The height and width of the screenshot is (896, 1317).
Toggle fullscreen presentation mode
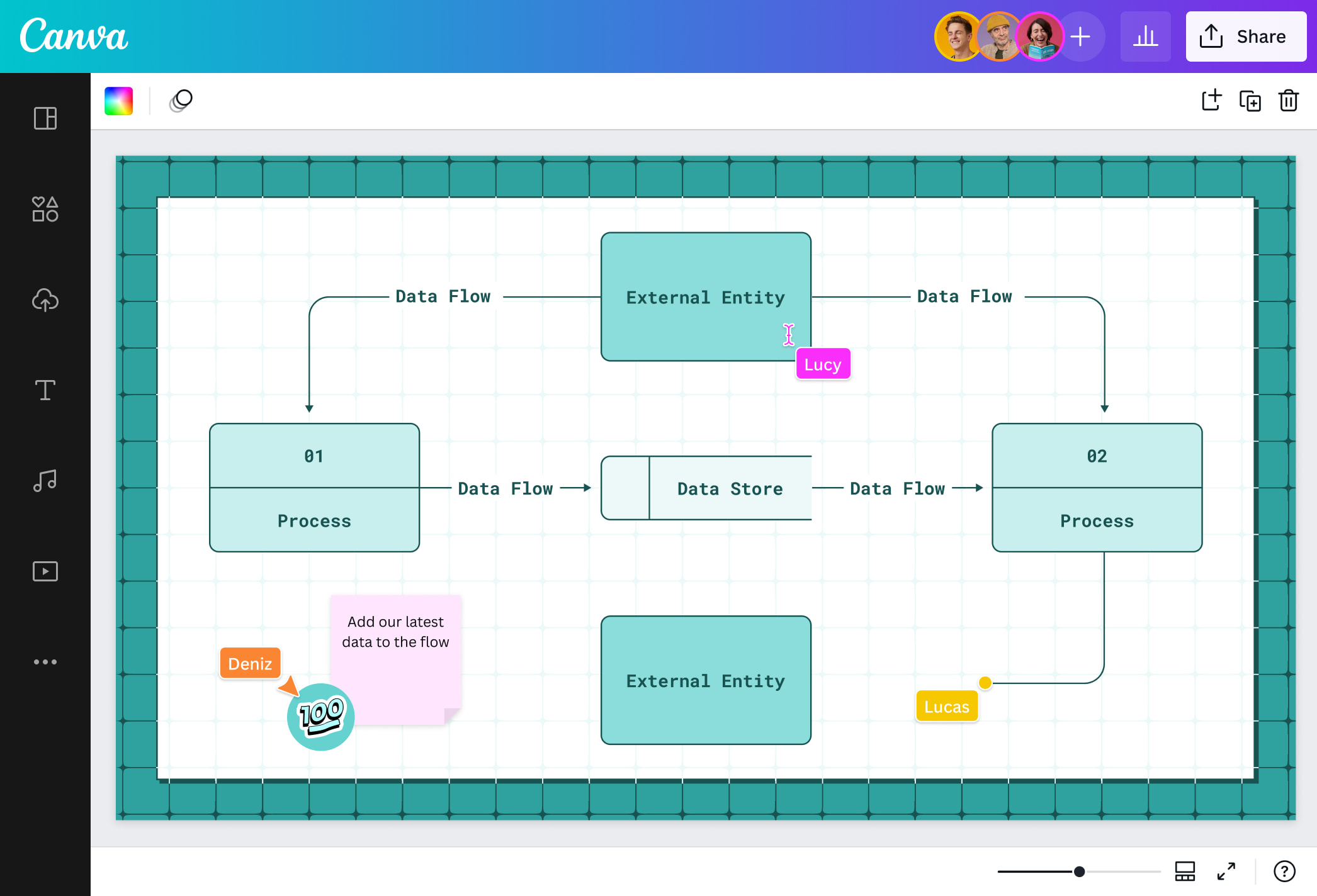coord(1226,871)
